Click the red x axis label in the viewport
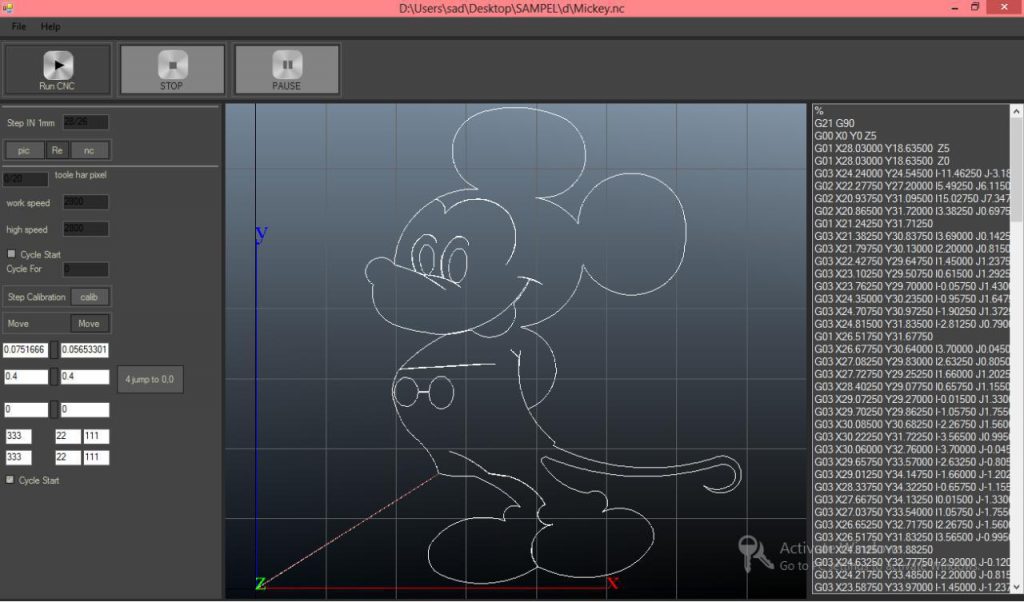The image size is (1024, 602). coord(613,582)
